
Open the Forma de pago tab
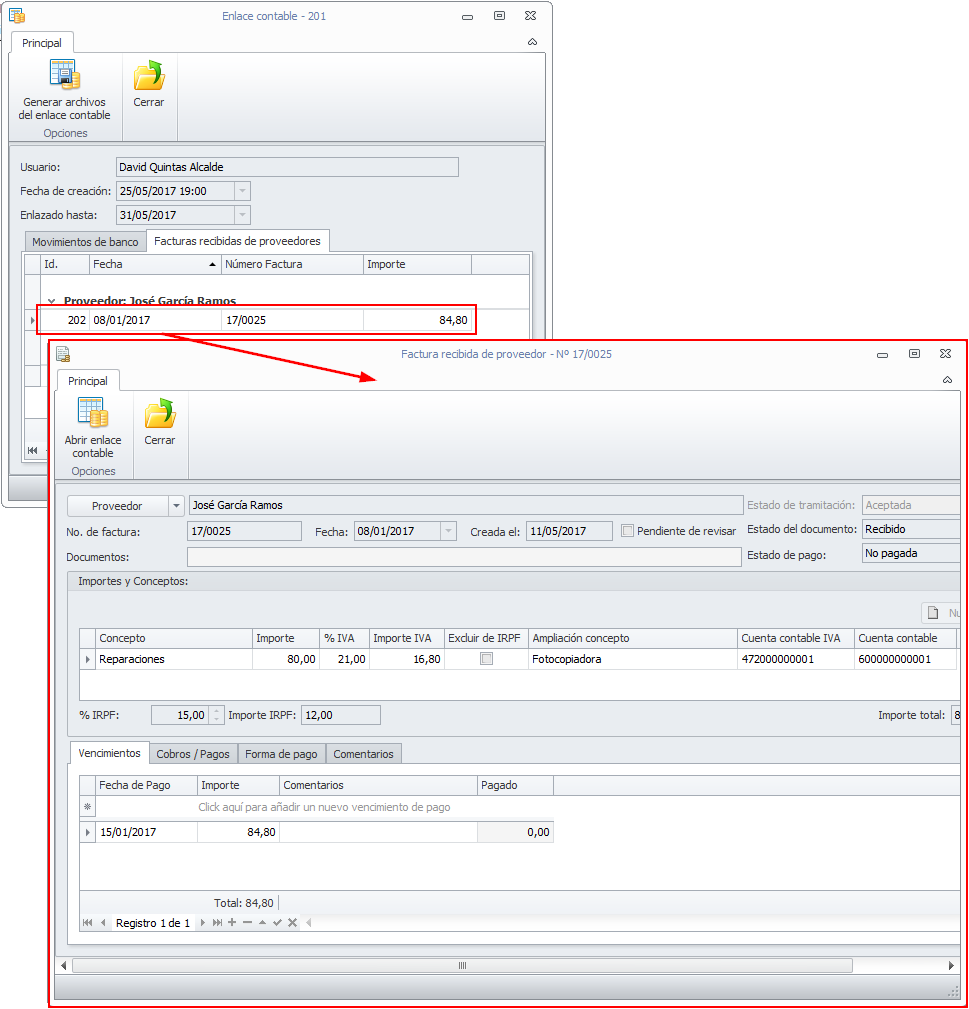click(281, 754)
